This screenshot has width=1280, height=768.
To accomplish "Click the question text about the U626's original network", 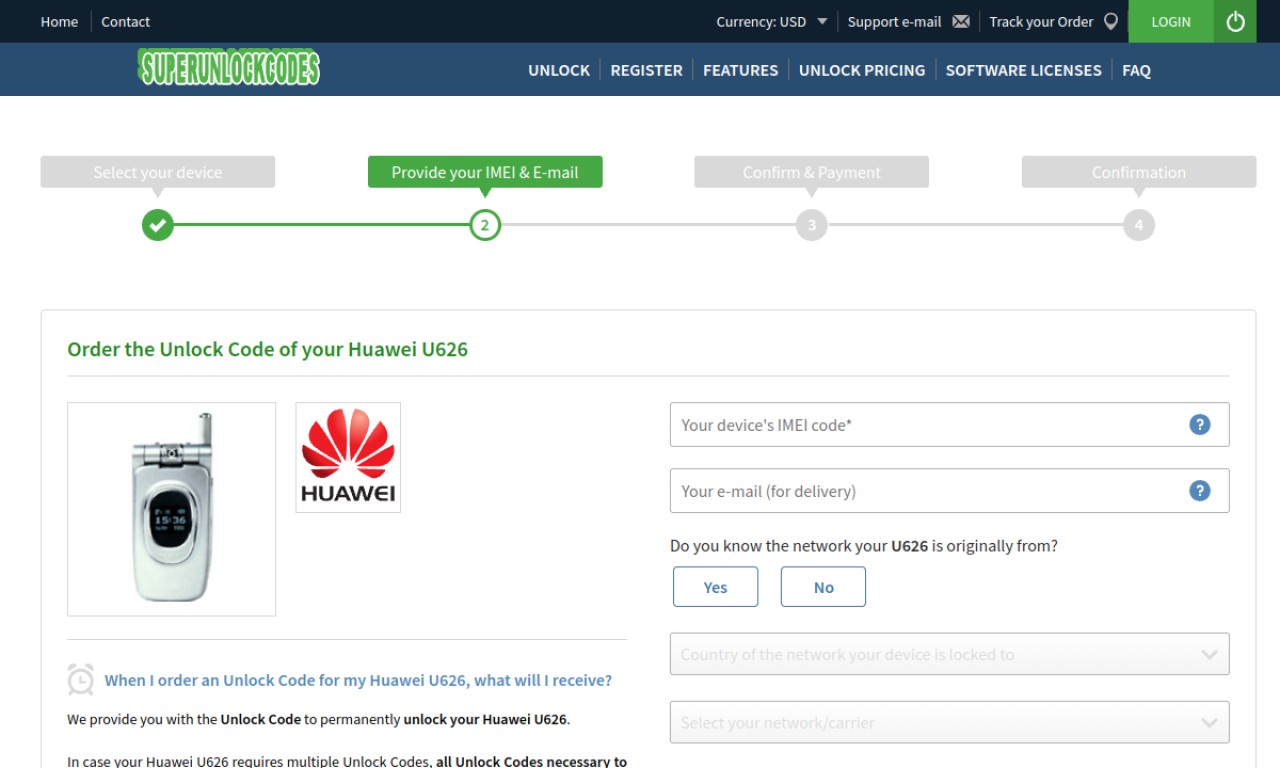I will pos(864,546).
